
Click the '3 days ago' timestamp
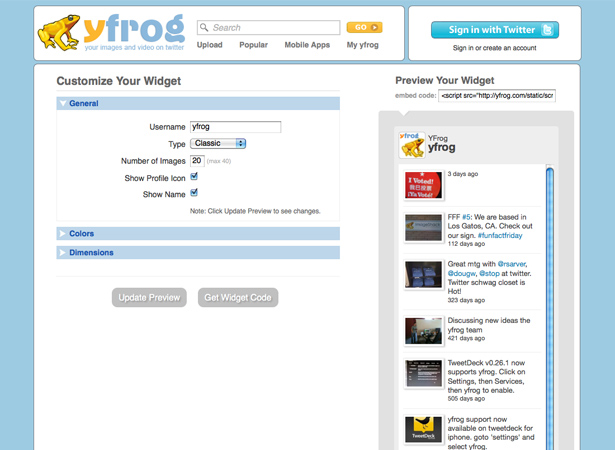[x=463, y=174]
